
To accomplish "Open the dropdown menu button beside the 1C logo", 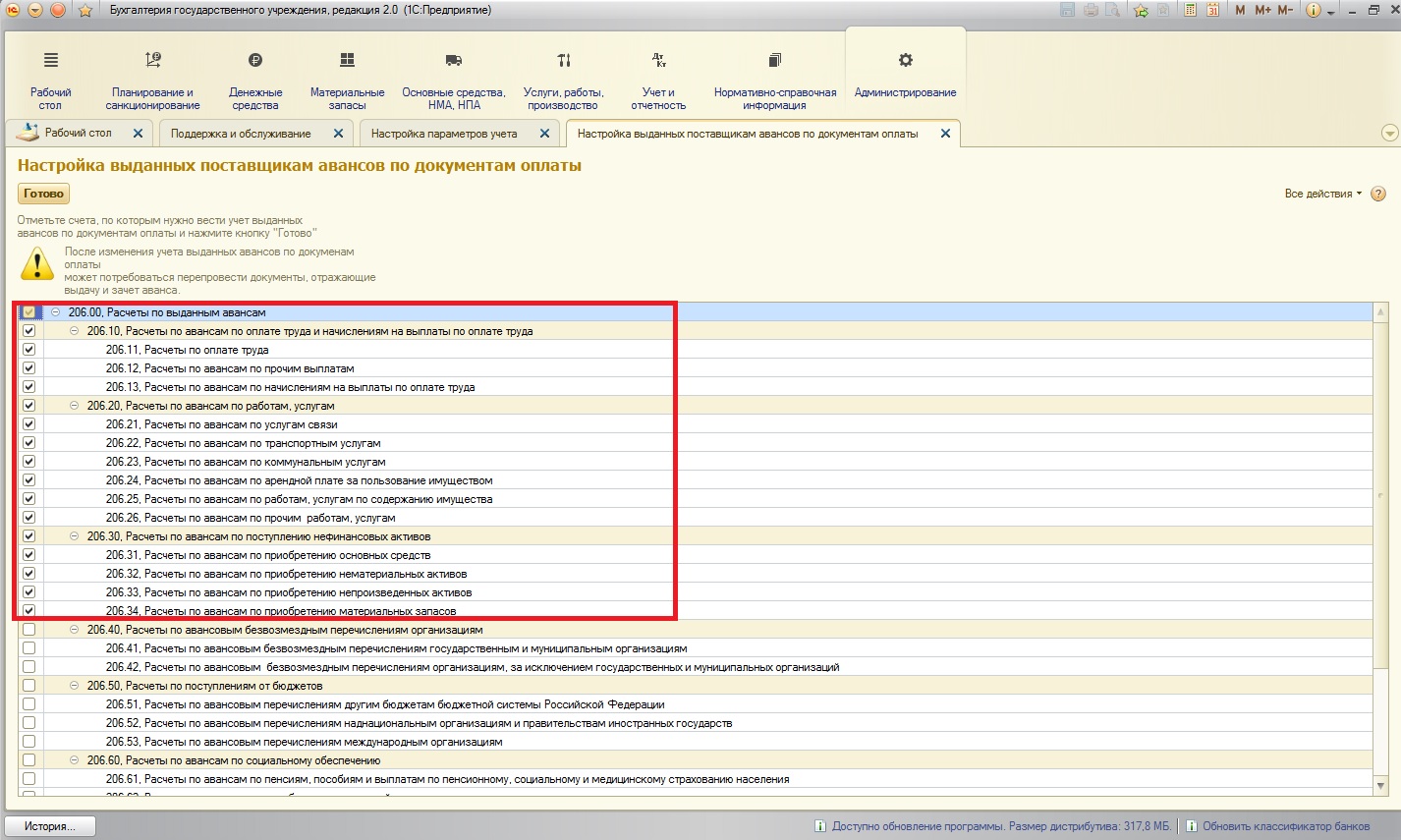I will coord(35,10).
